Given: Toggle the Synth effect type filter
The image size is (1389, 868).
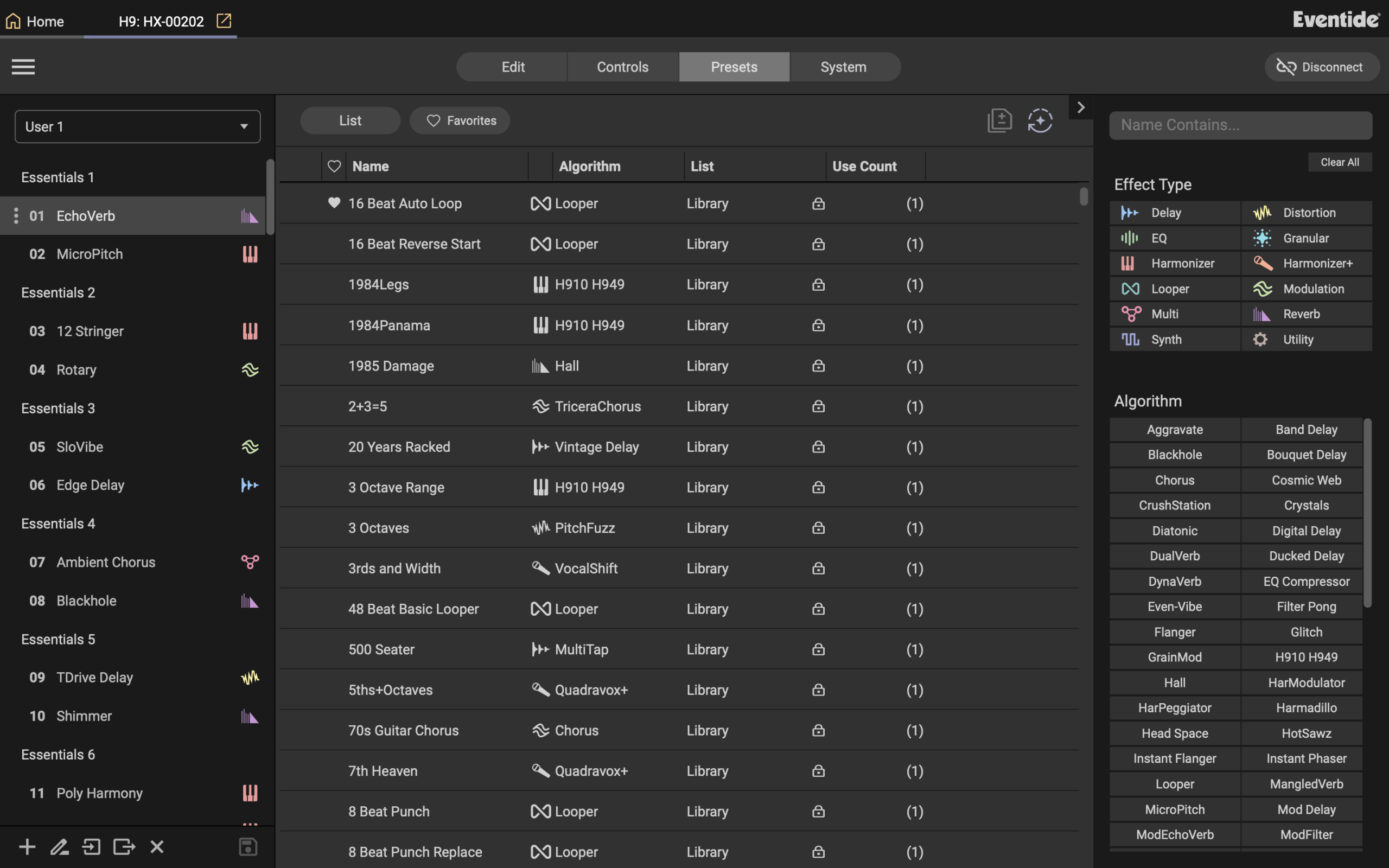Looking at the screenshot, I should (1174, 339).
